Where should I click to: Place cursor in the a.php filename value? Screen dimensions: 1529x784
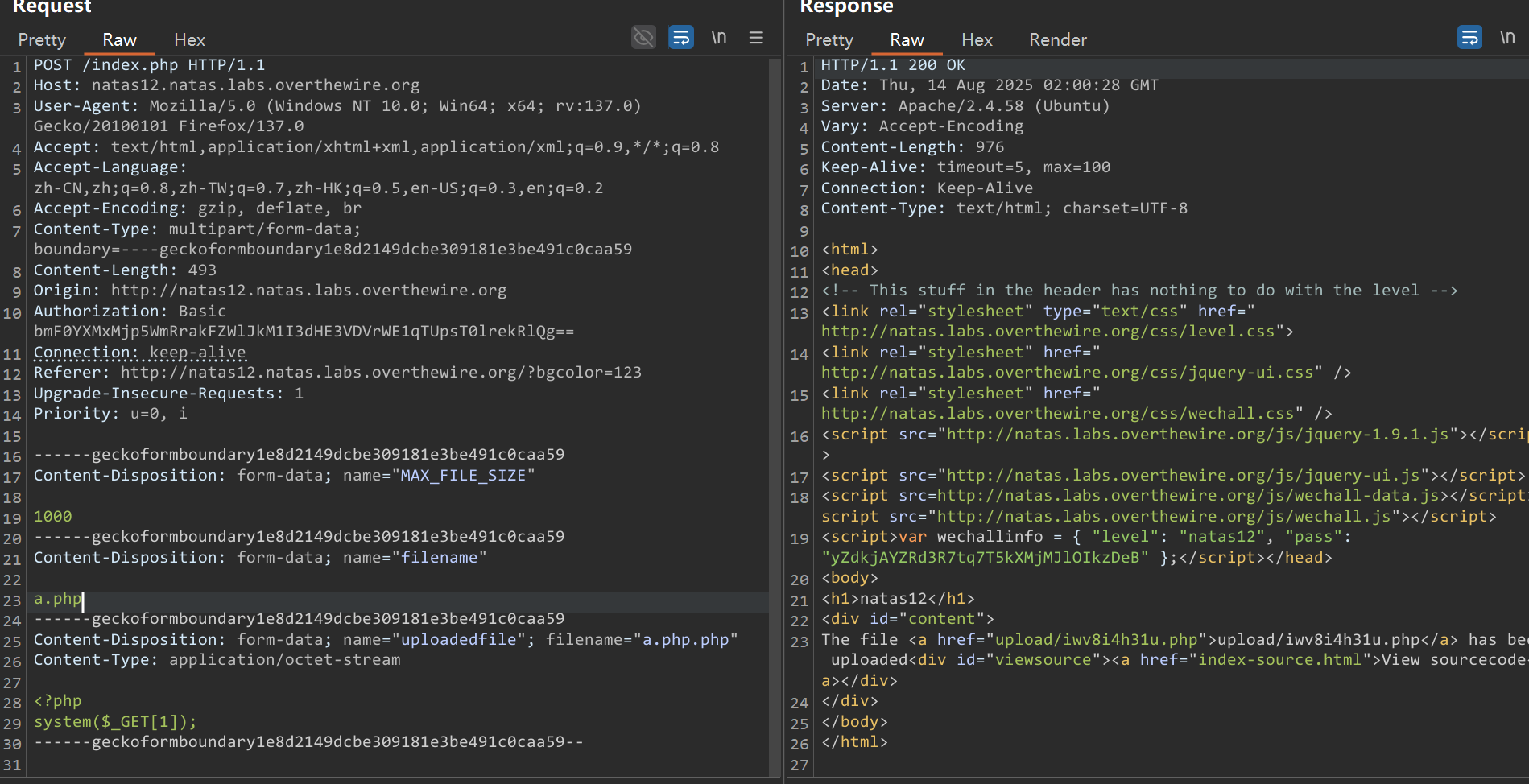click(x=57, y=599)
